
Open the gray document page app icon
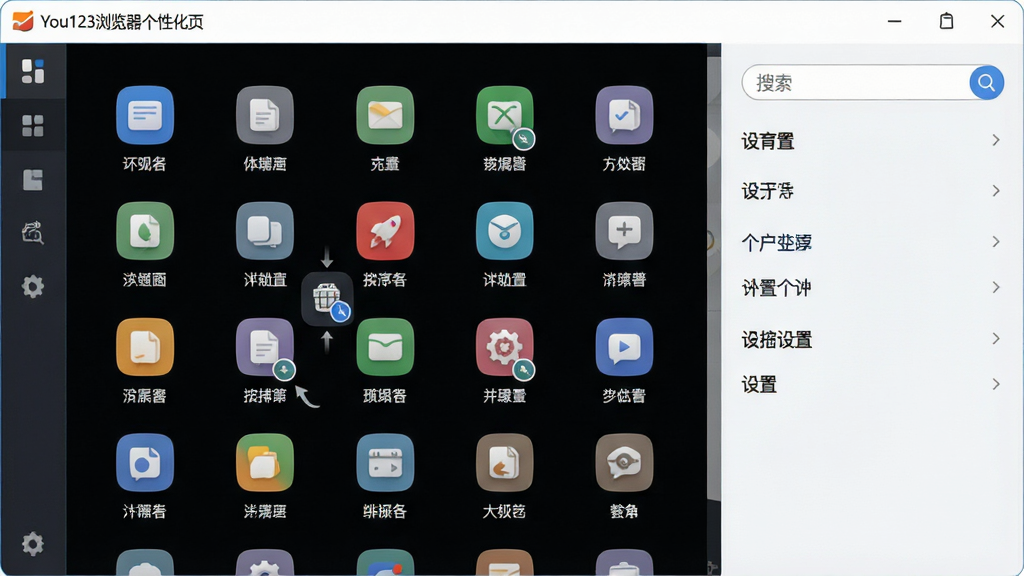pyautogui.click(x=264, y=115)
